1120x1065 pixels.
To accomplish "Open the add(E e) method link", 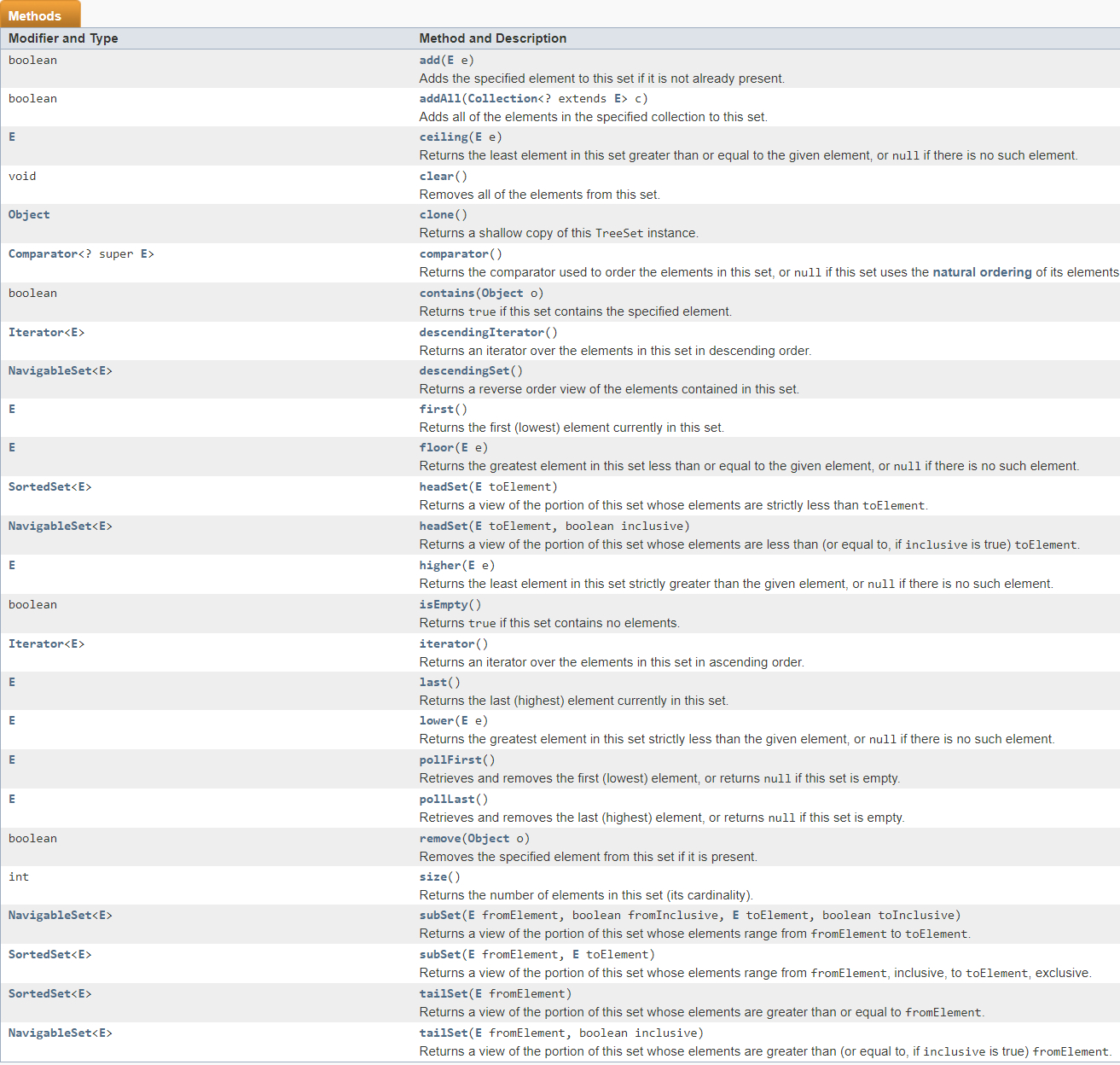I will point(429,60).
